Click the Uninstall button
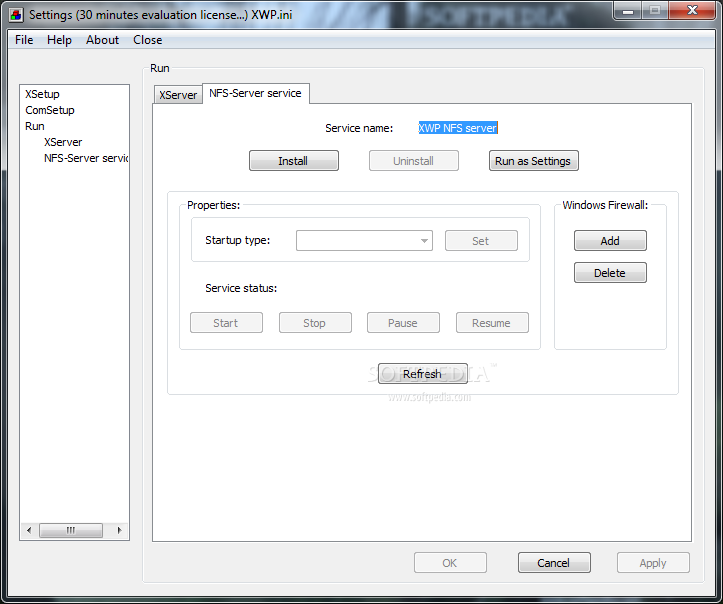This screenshot has width=723, height=604. pyautogui.click(x=414, y=160)
